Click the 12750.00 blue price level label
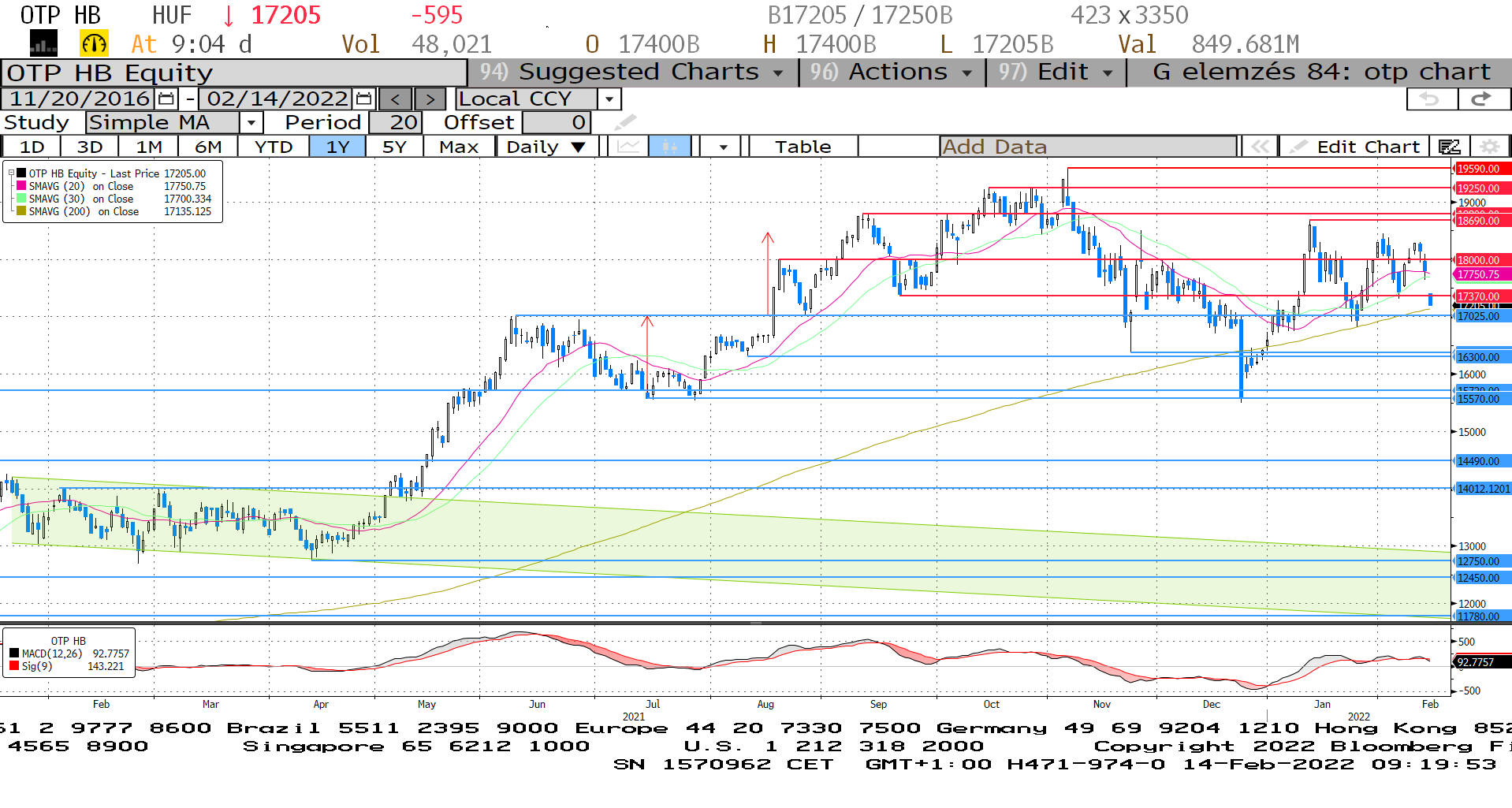Viewport: 1512px width, 808px height. click(x=1482, y=561)
